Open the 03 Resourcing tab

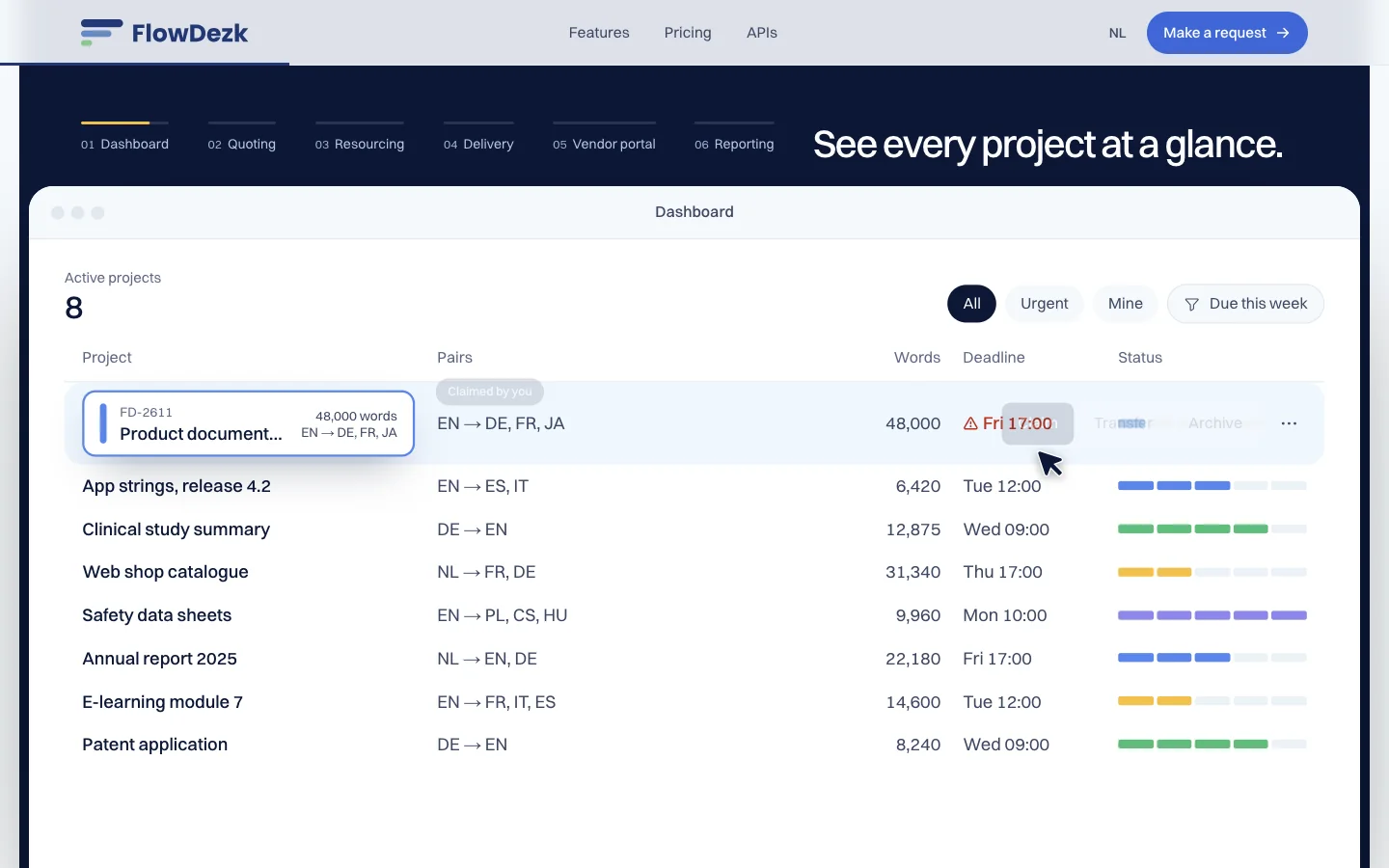coord(360,138)
